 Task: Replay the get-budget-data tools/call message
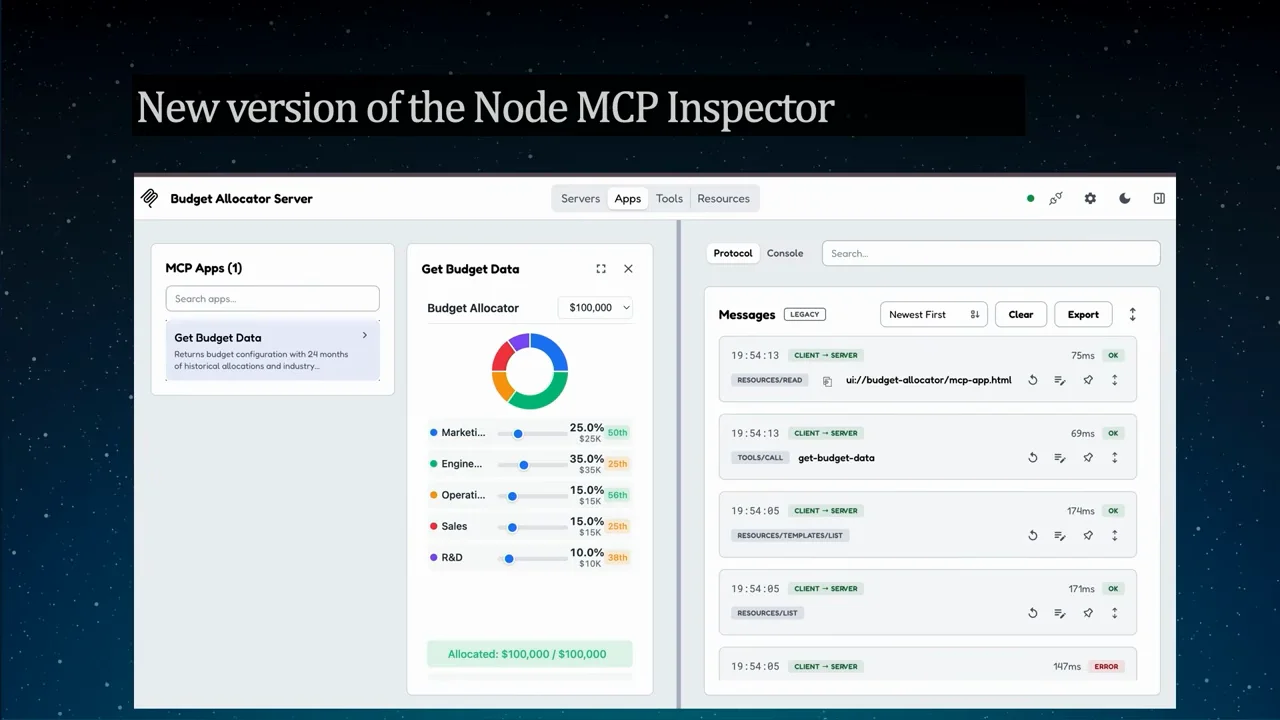coord(1033,458)
